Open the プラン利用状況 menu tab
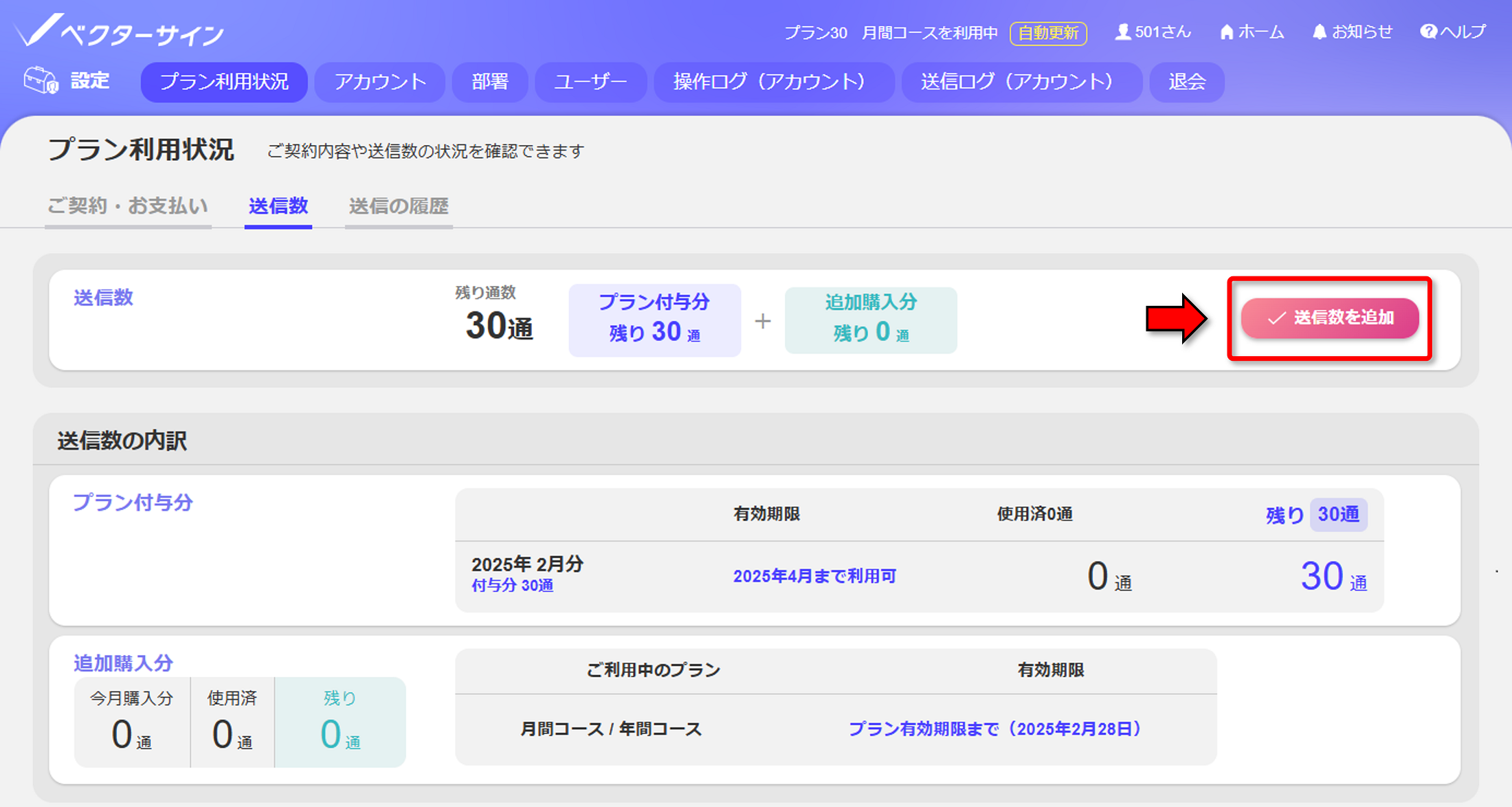Image resolution: width=1512 pixels, height=807 pixels. (224, 82)
